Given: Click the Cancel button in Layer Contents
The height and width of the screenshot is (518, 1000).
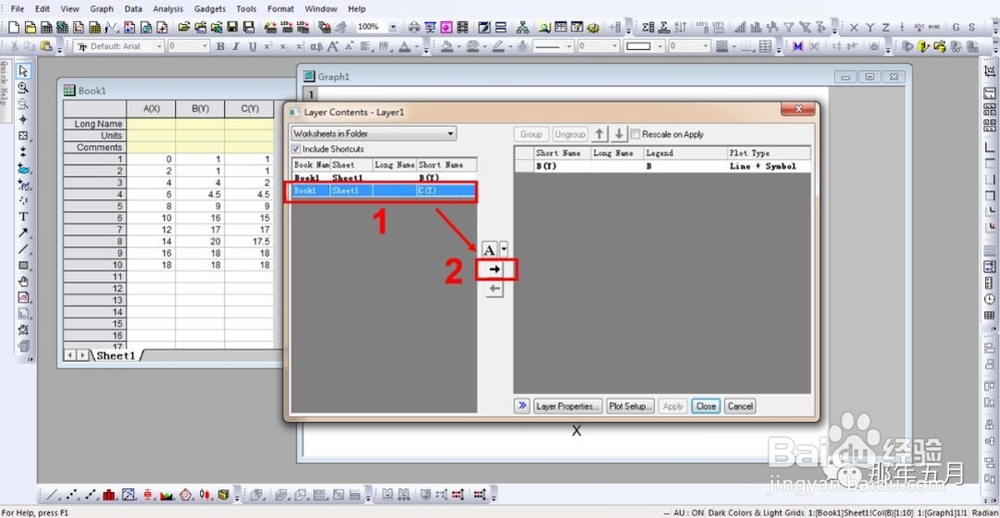Looking at the screenshot, I should [740, 406].
